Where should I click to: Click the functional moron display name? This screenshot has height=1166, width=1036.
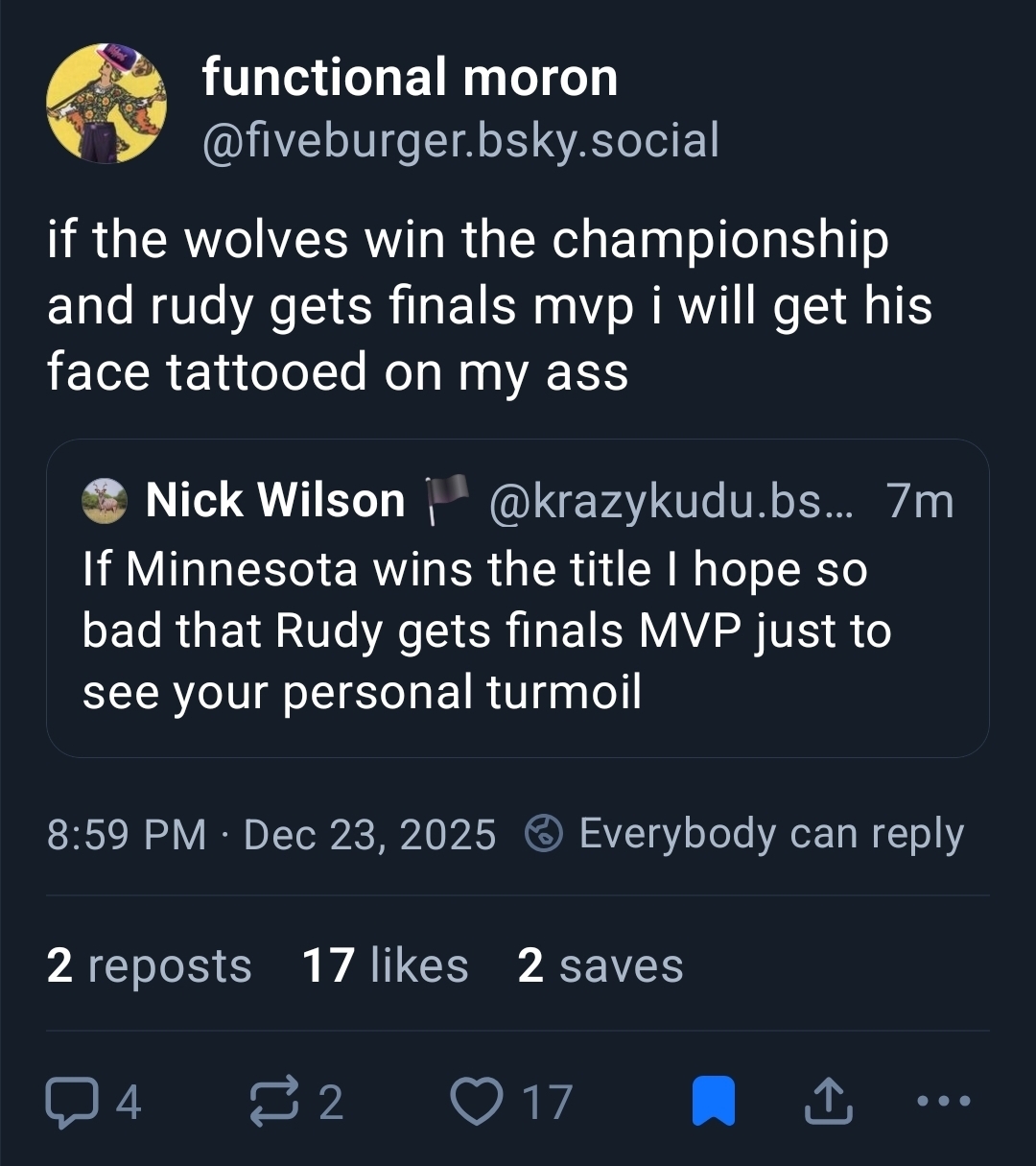tap(410, 77)
